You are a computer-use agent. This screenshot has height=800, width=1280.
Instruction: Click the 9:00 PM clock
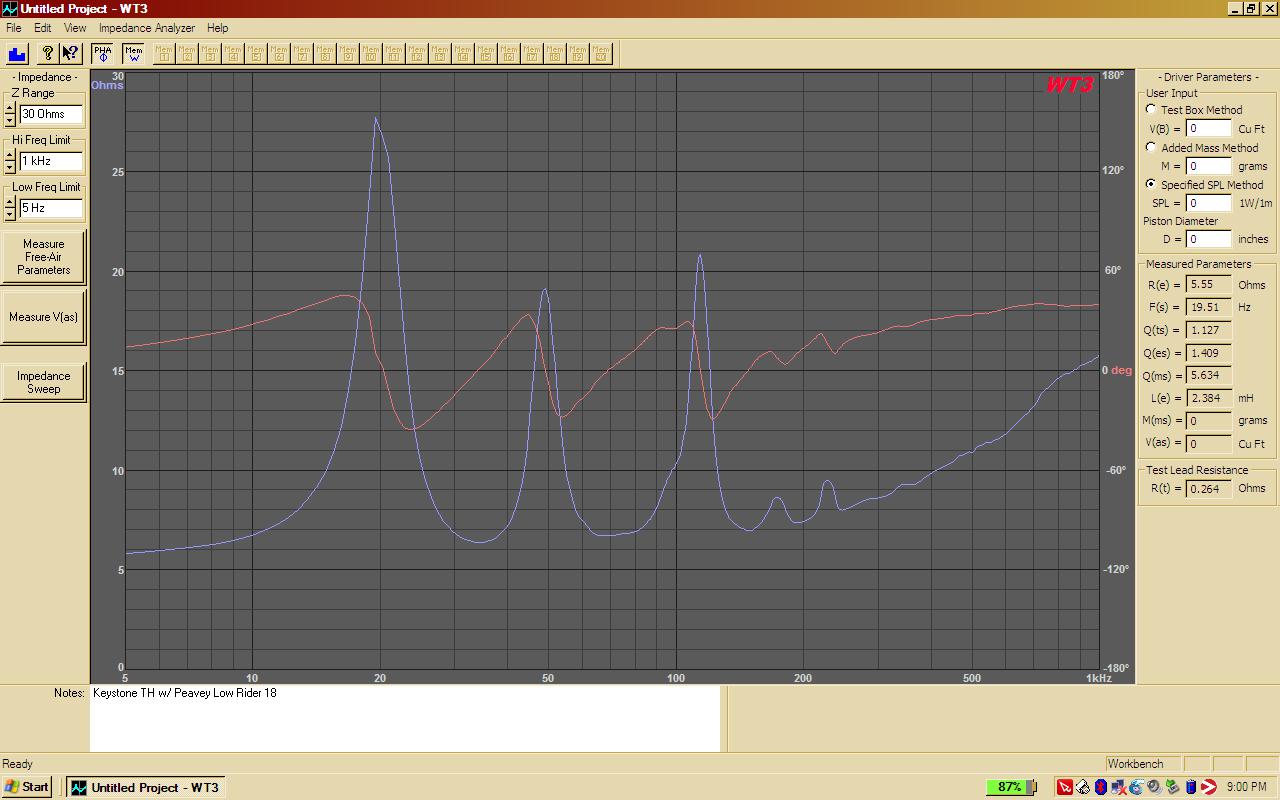tap(1246, 787)
